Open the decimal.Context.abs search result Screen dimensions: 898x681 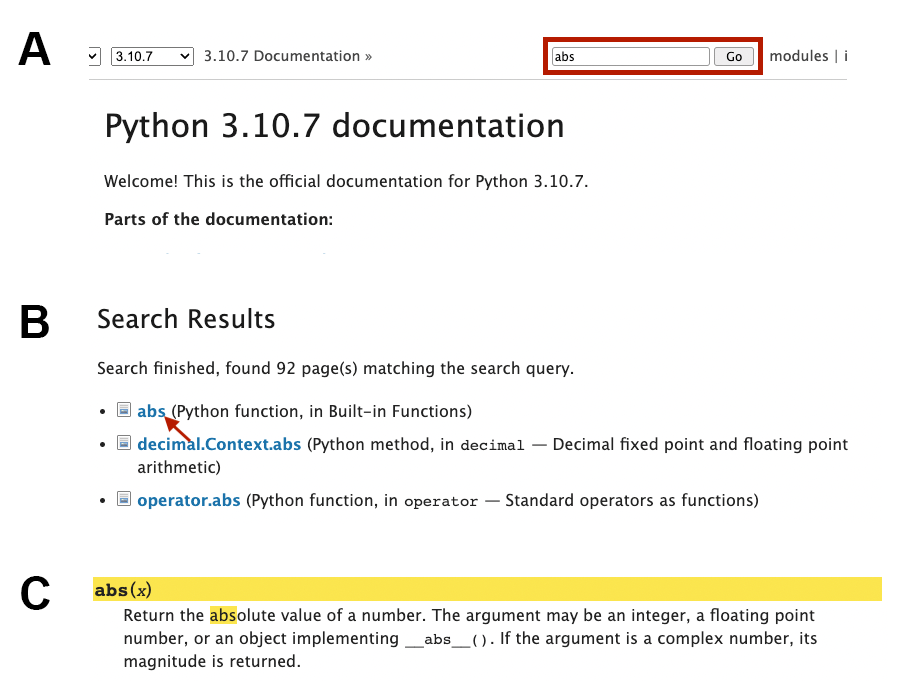(x=219, y=444)
